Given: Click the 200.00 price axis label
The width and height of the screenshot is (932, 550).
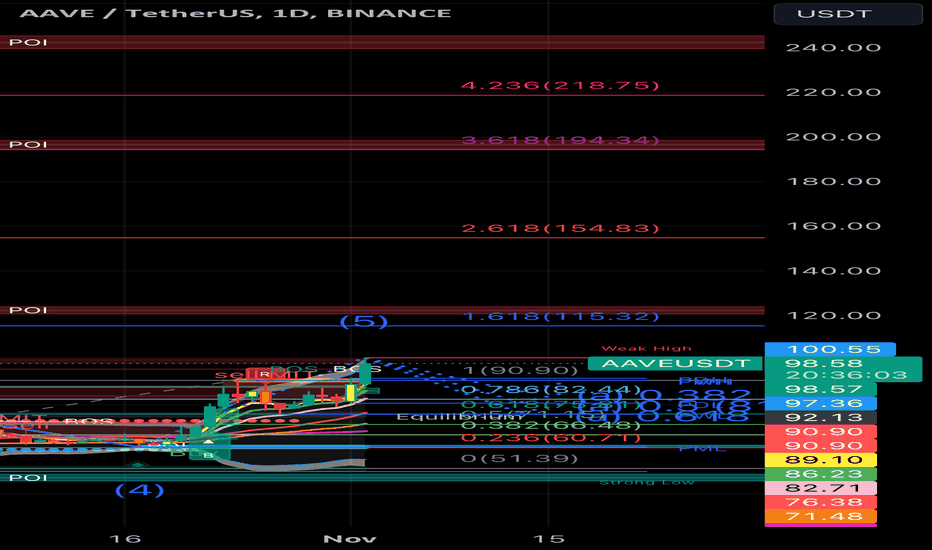Looking at the screenshot, I should pos(833,137).
